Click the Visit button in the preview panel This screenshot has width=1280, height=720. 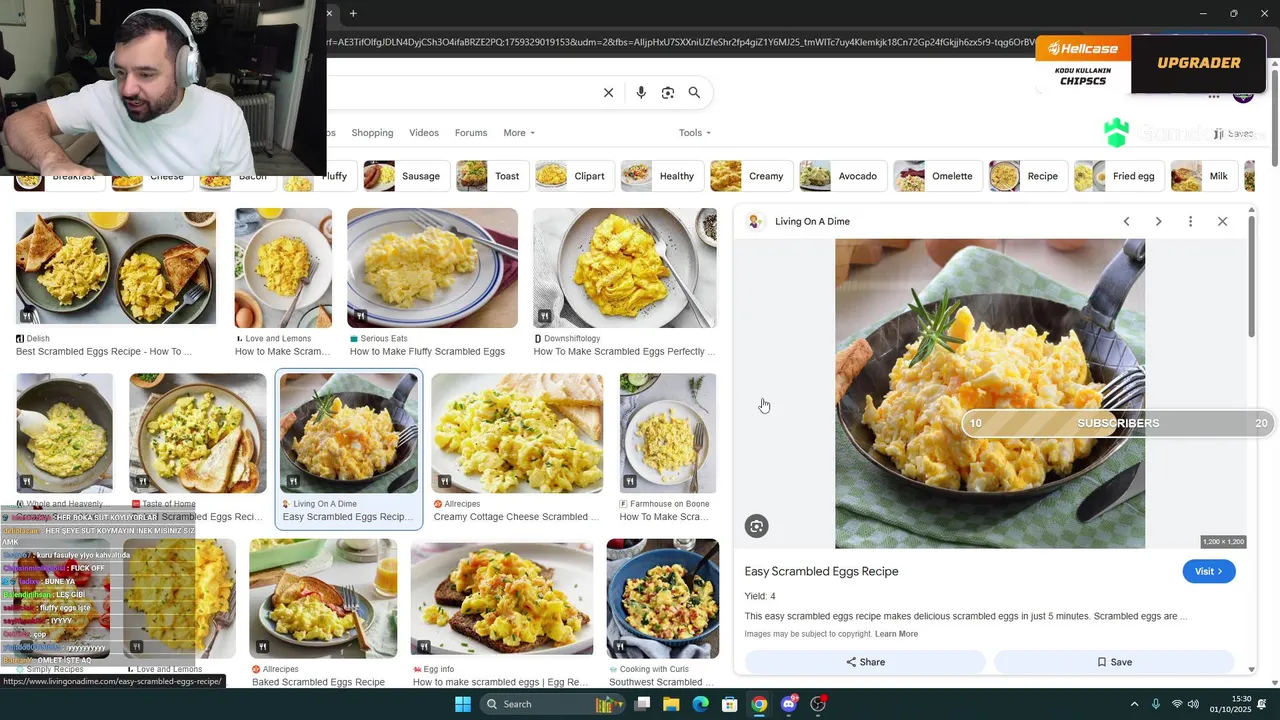tap(1208, 571)
